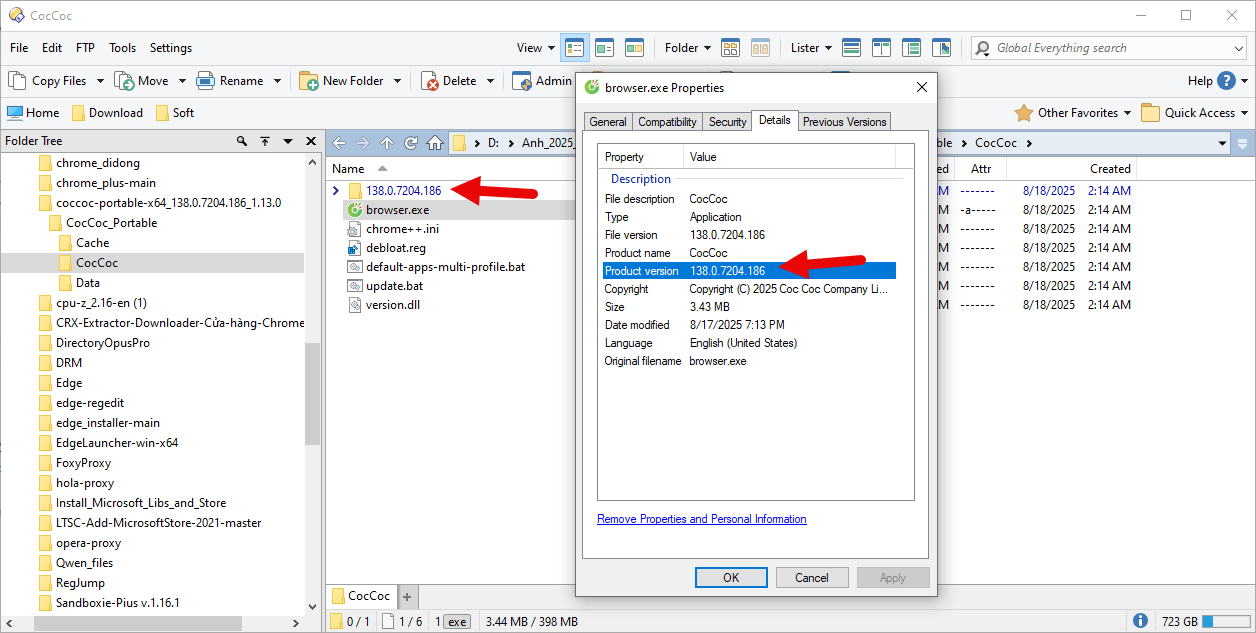The width and height of the screenshot is (1256, 633).
Task: Open the Edit menu
Action: [52, 47]
